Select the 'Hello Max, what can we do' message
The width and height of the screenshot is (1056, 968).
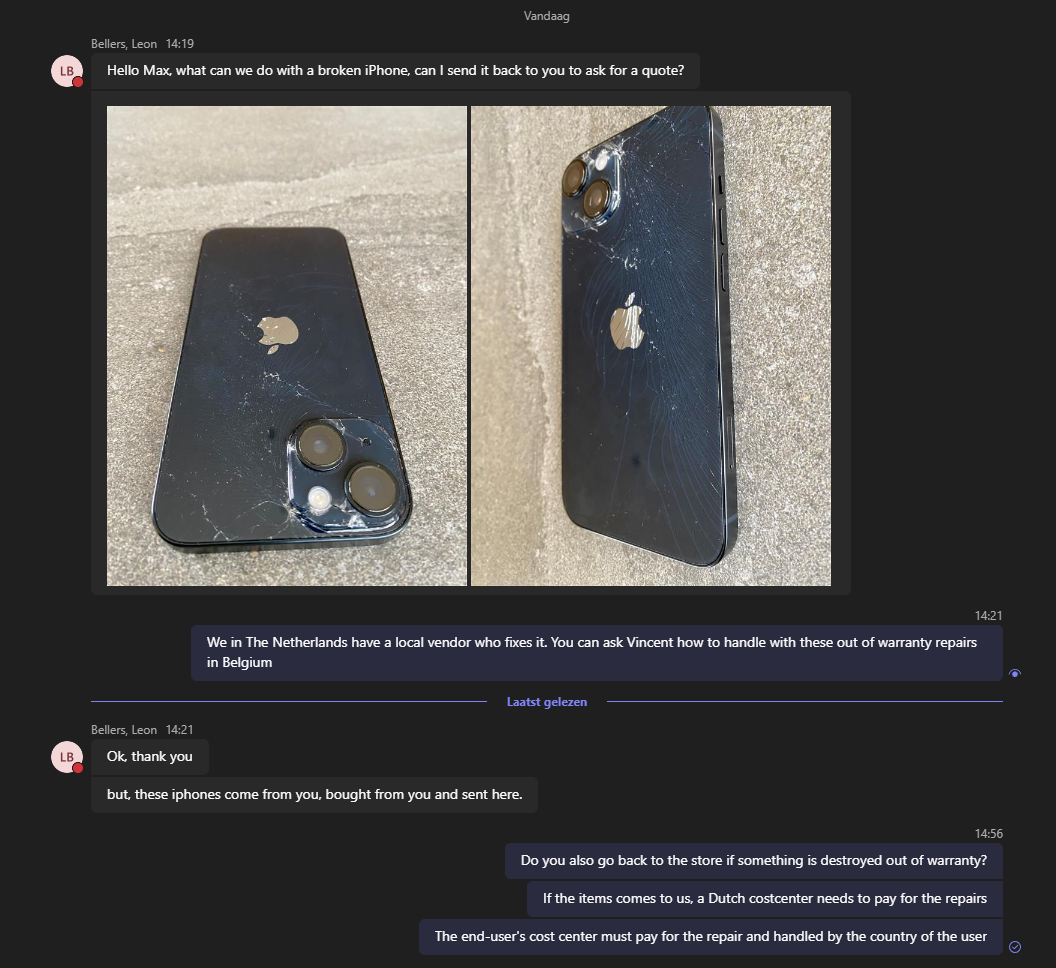[395, 71]
